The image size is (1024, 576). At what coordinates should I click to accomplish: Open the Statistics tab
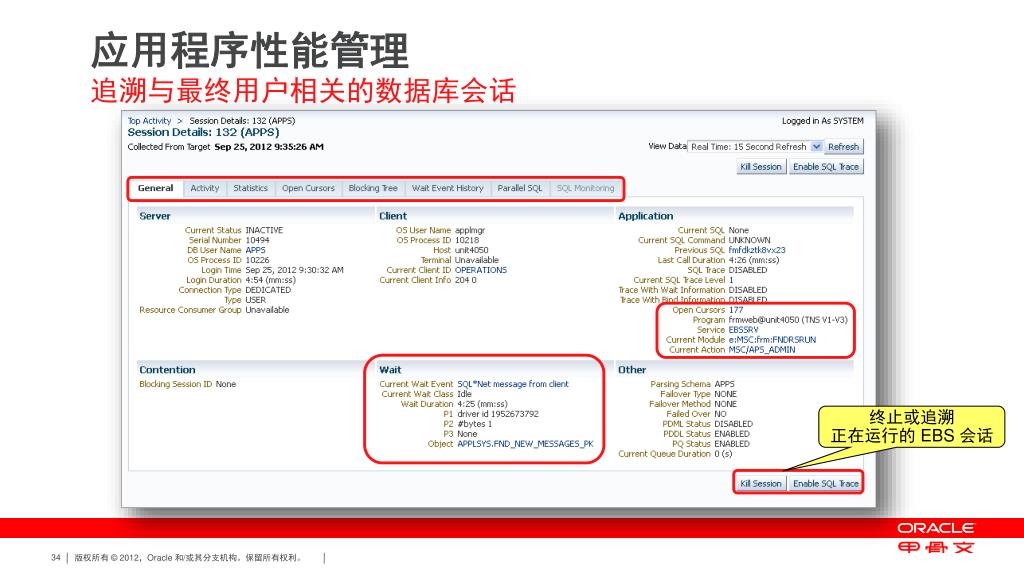tap(250, 188)
